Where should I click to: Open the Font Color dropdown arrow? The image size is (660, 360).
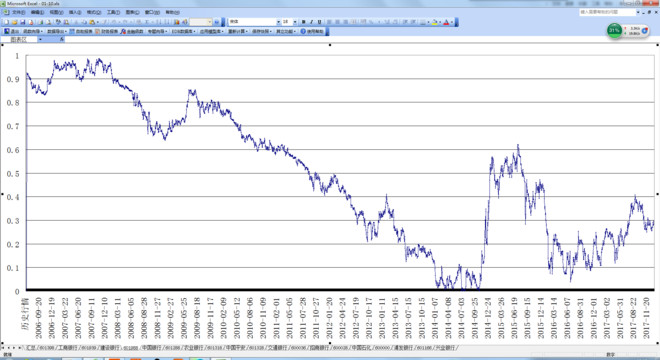(x=452, y=22)
